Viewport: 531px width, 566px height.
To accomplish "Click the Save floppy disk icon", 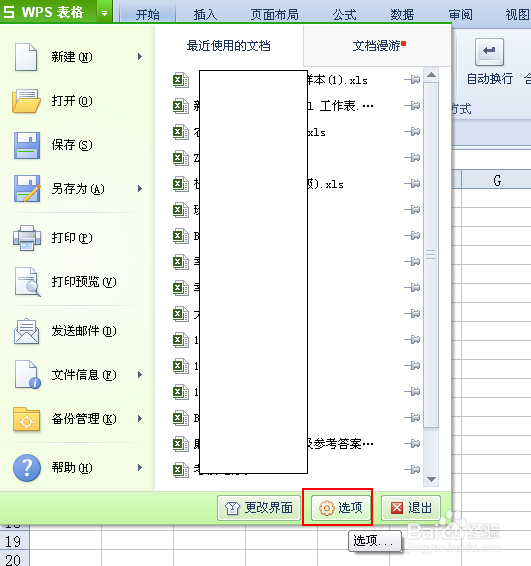I will click(27, 145).
